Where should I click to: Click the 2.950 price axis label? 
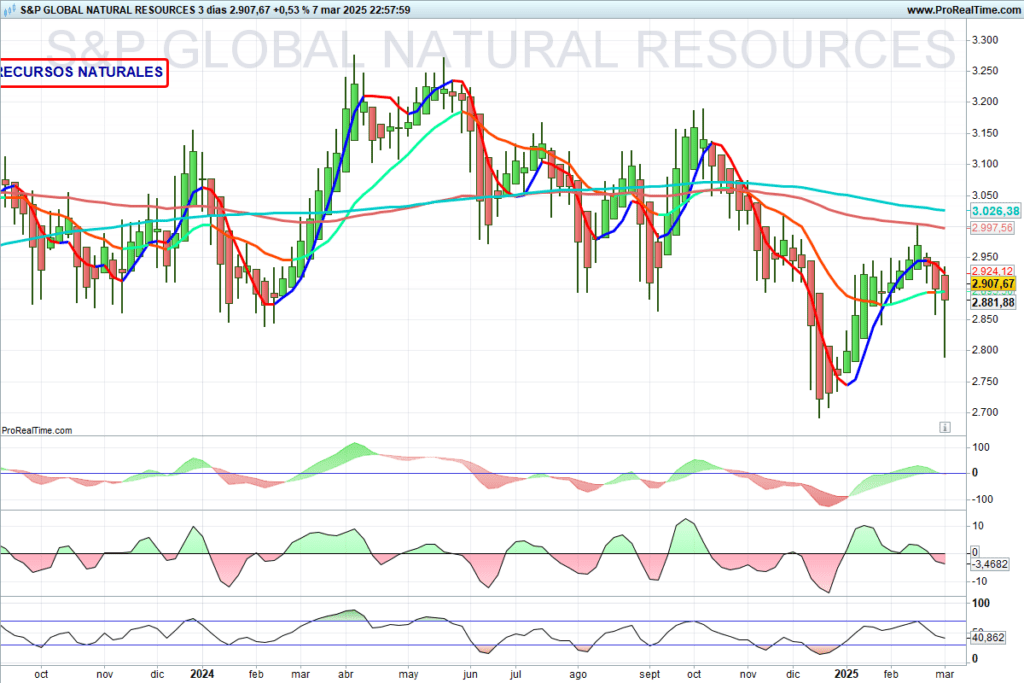pyautogui.click(x=985, y=257)
